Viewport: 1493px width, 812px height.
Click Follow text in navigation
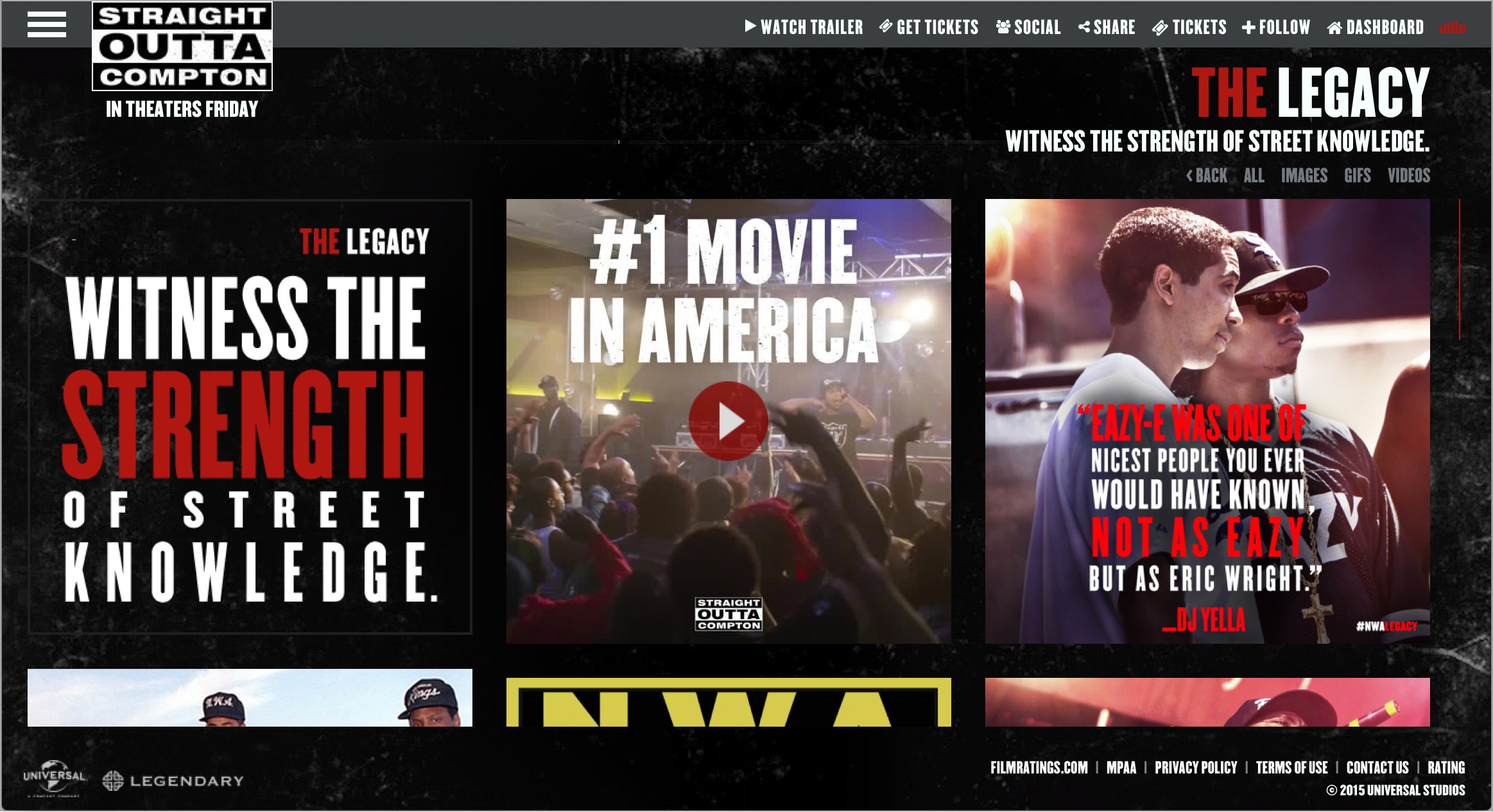[1284, 27]
